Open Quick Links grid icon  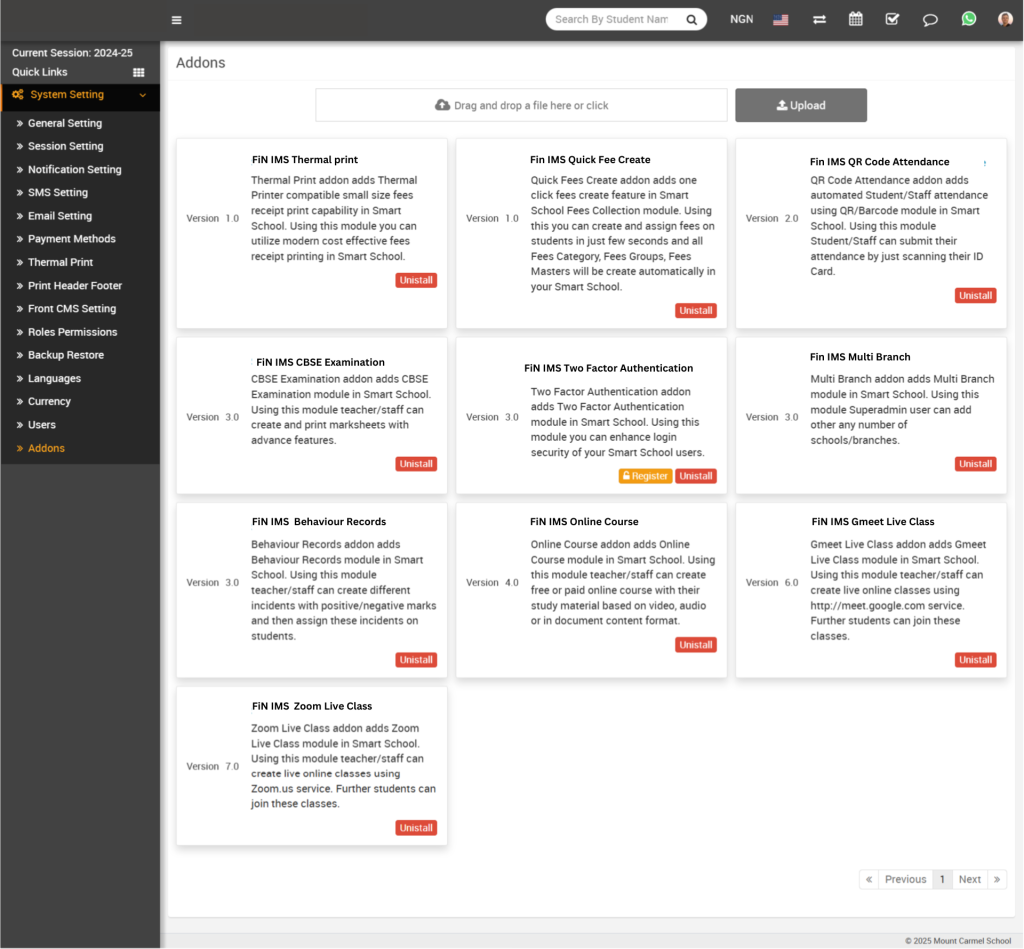click(139, 73)
